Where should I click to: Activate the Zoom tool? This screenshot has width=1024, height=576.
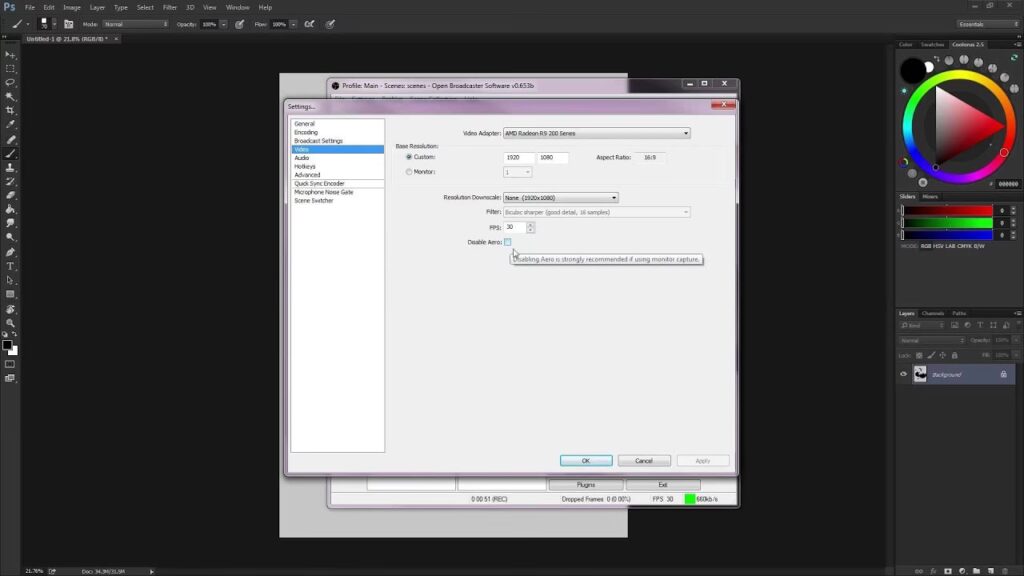[10, 323]
